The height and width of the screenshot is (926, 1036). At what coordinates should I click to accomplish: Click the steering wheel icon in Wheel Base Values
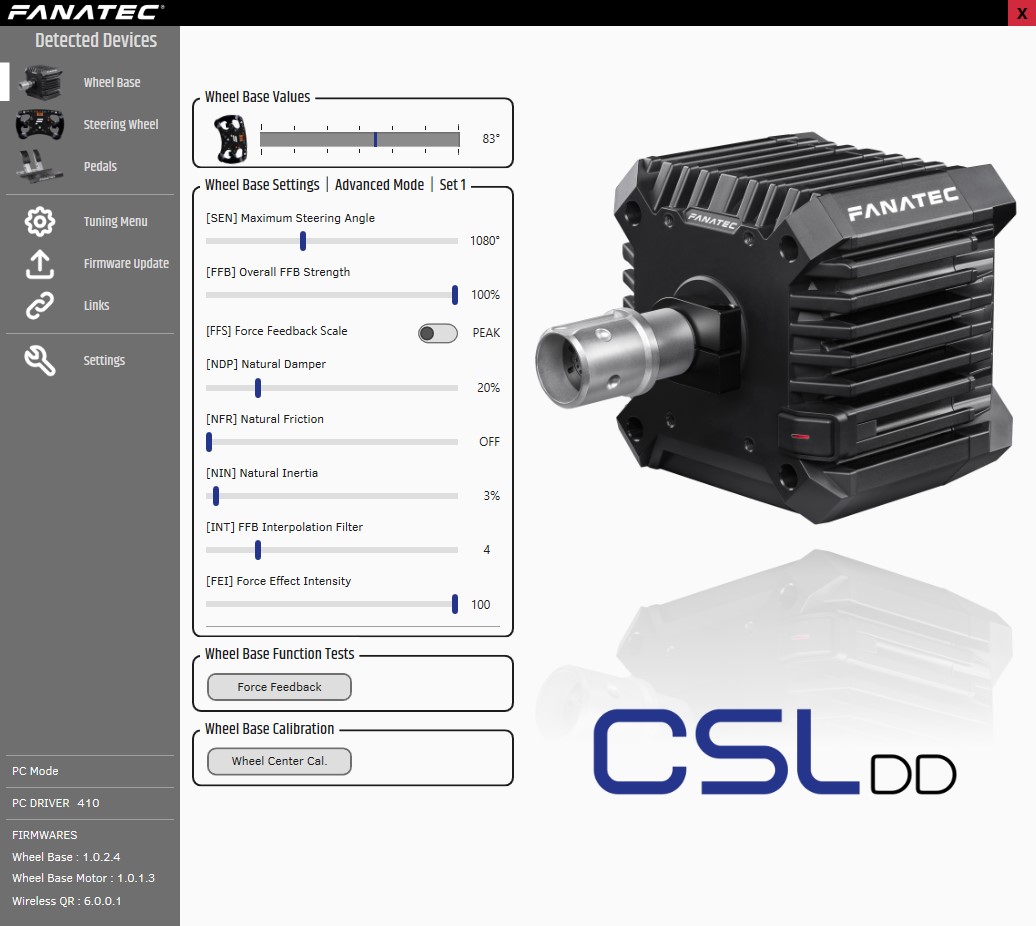230,139
